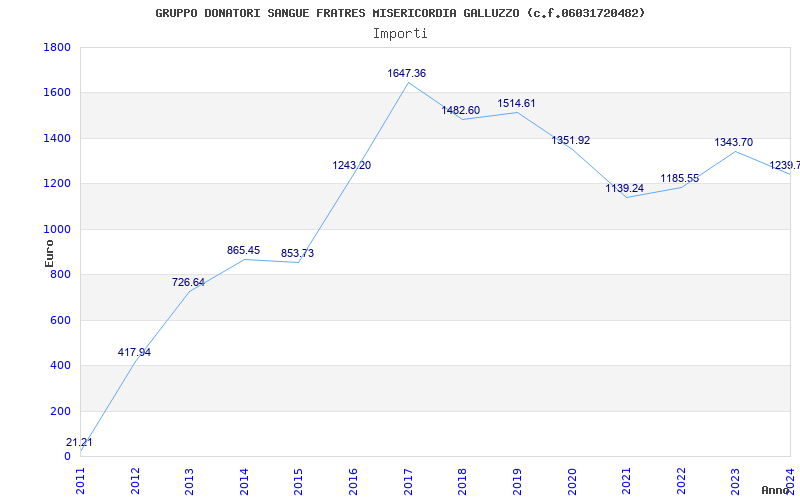Click x-axis year 2017
Image resolution: width=800 pixels, height=500 pixels.
tap(408, 481)
